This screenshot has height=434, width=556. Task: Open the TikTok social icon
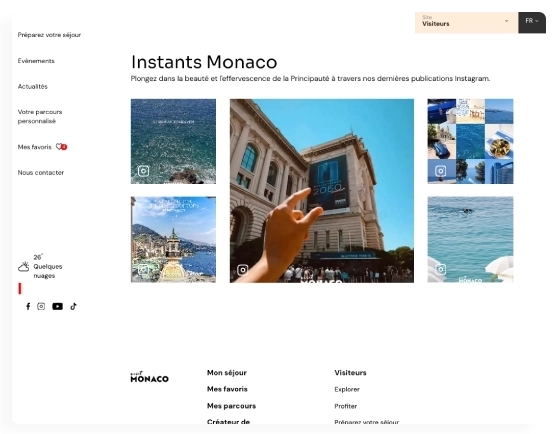coord(73,306)
